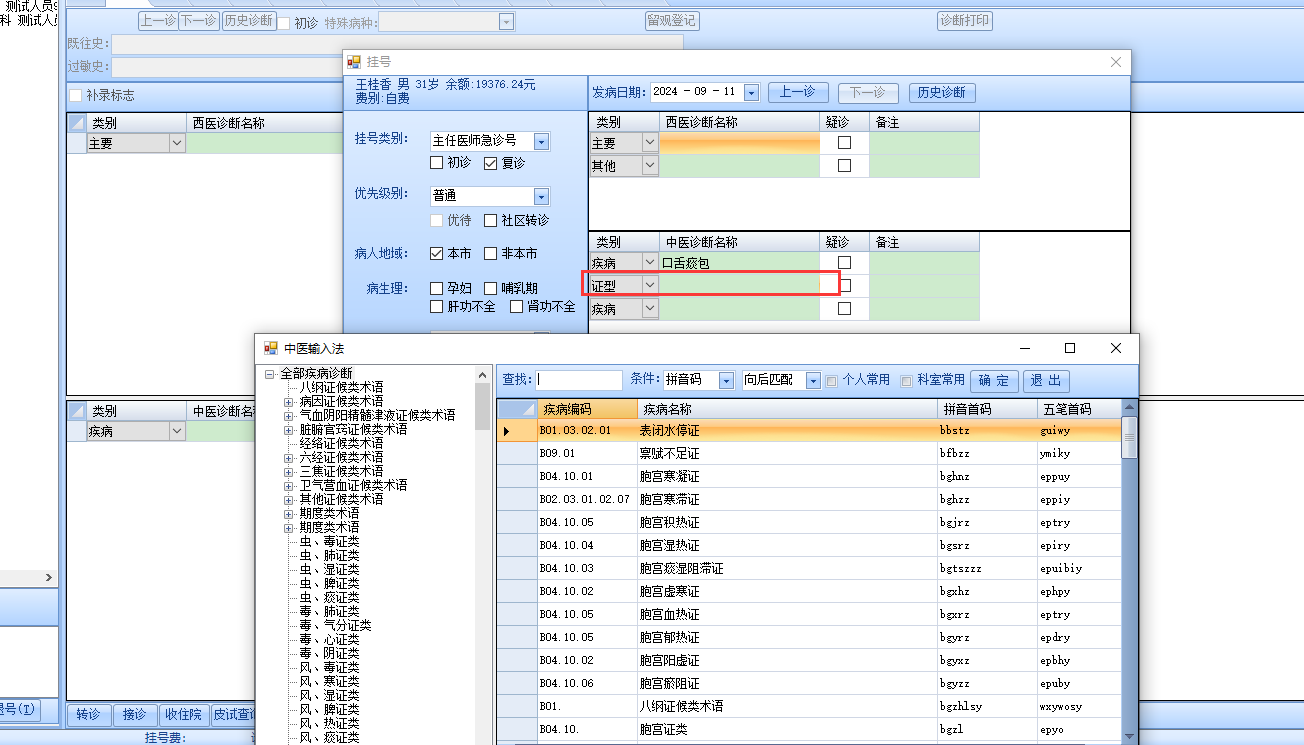Click the 接诊 button at bottom
The height and width of the screenshot is (745, 1304).
(x=134, y=714)
